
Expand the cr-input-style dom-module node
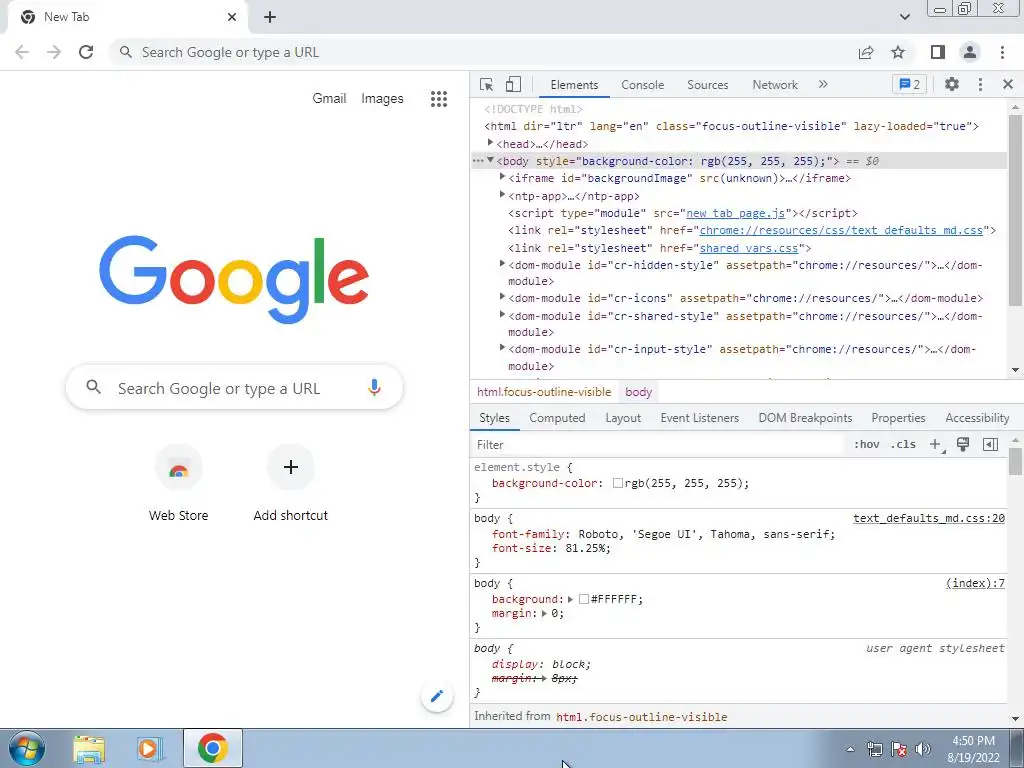pos(502,348)
